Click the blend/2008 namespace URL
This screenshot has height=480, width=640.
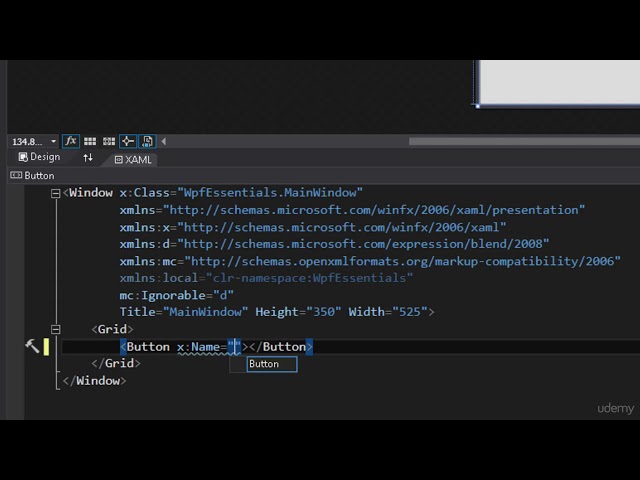point(363,244)
